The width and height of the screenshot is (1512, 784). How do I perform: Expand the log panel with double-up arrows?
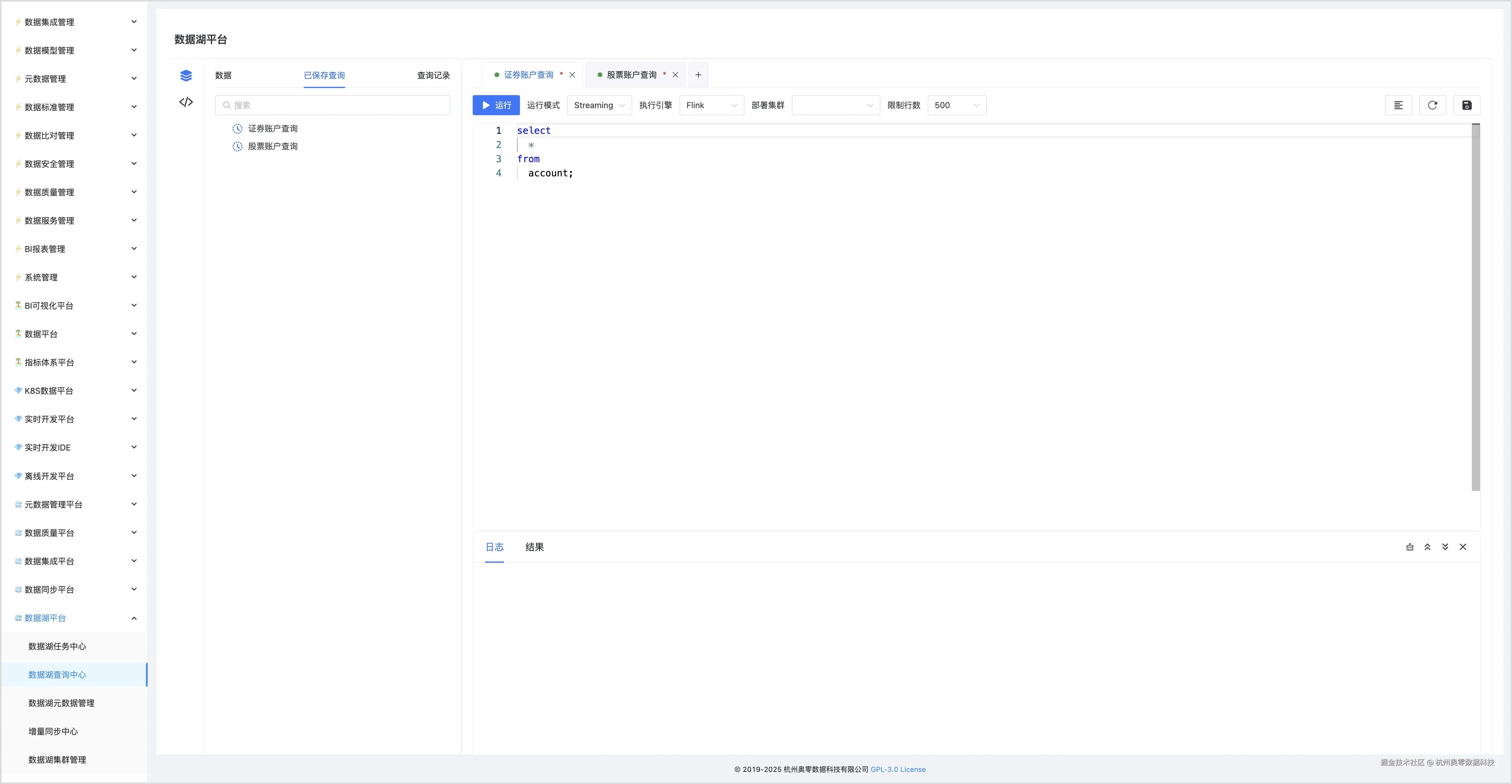point(1428,547)
